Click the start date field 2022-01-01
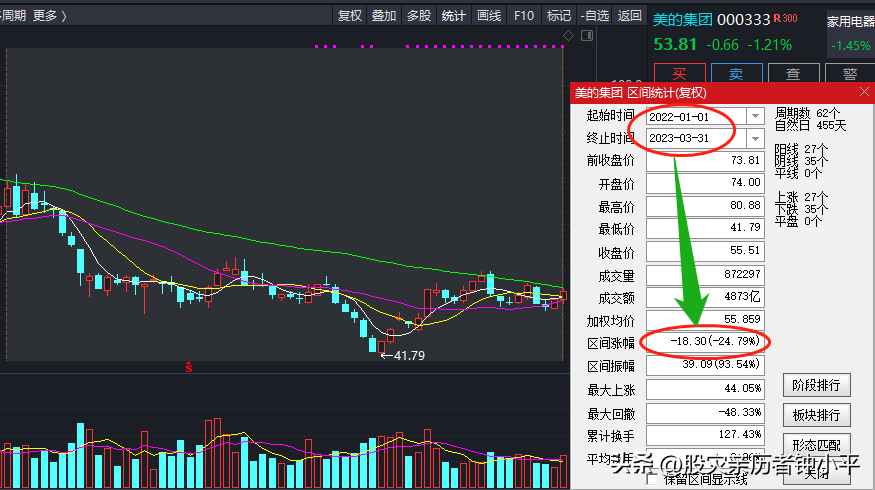The height and width of the screenshot is (490, 875). [x=696, y=117]
